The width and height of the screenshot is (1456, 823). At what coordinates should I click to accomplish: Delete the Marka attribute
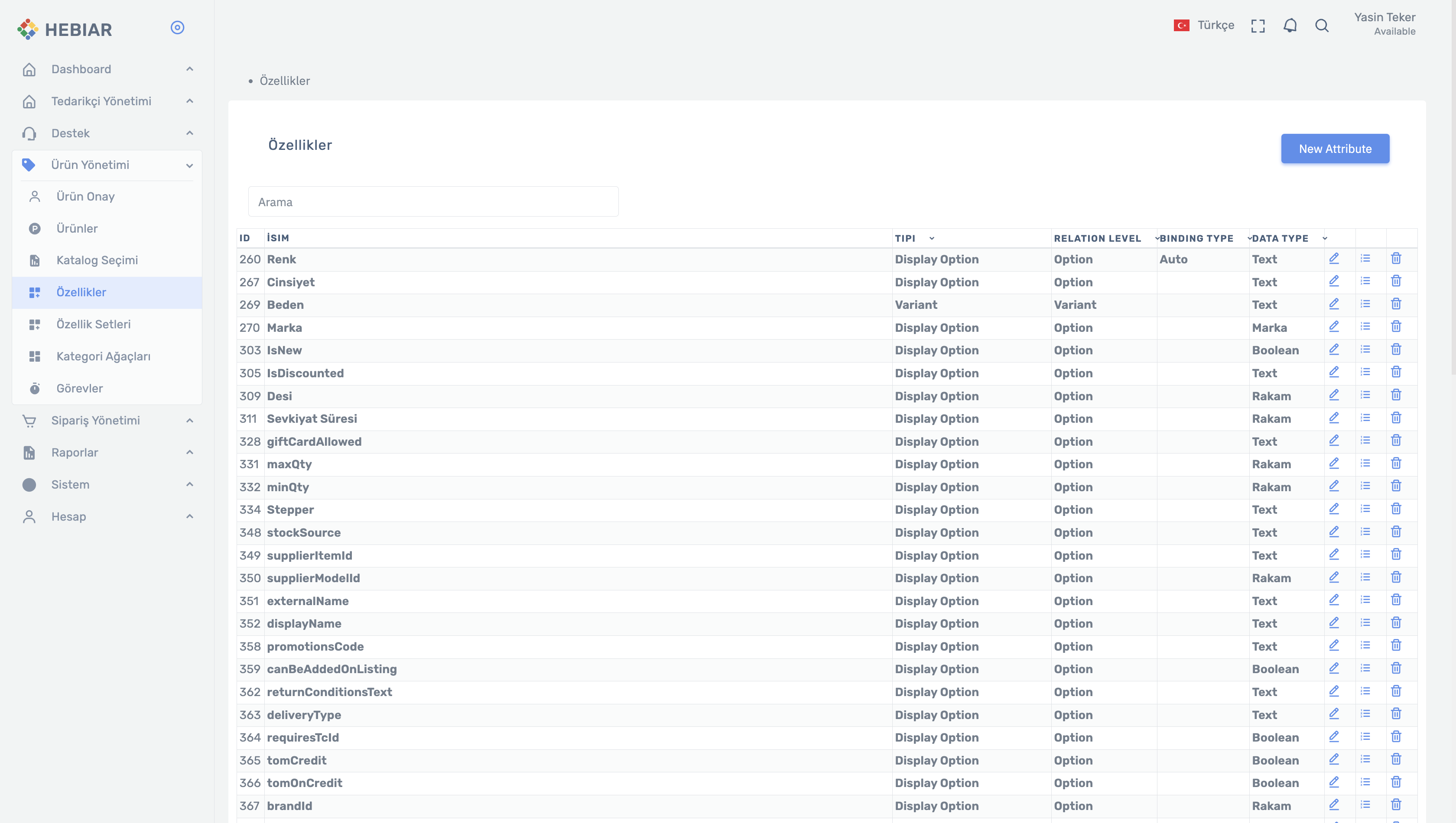pos(1396,327)
